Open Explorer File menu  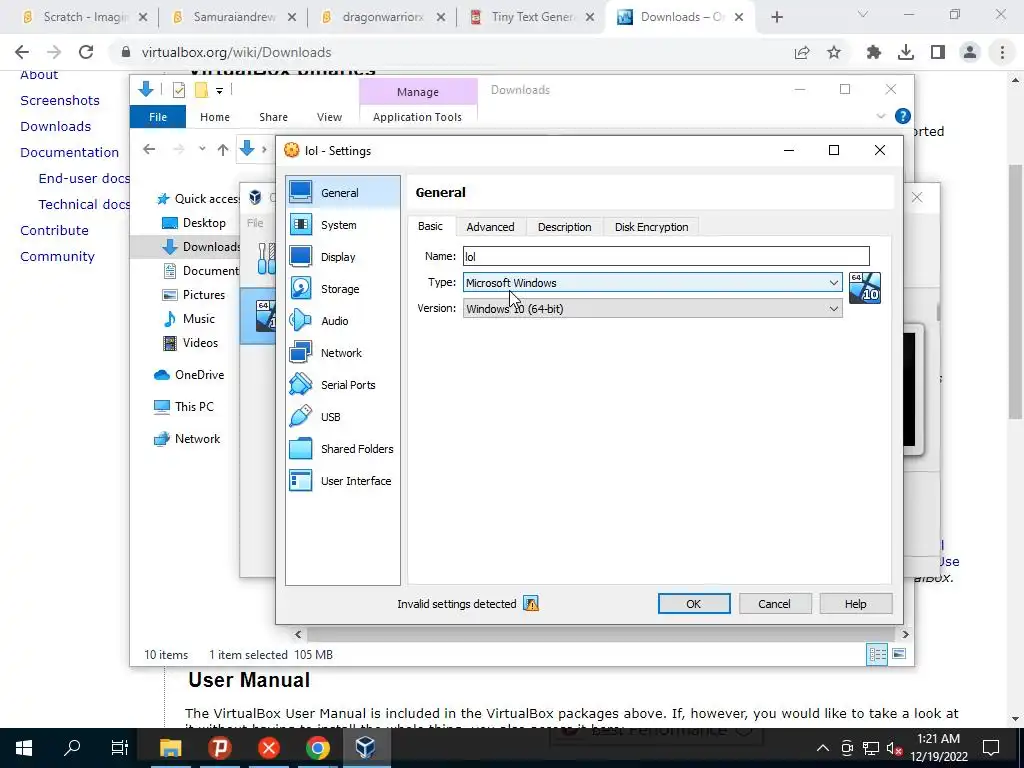158,117
